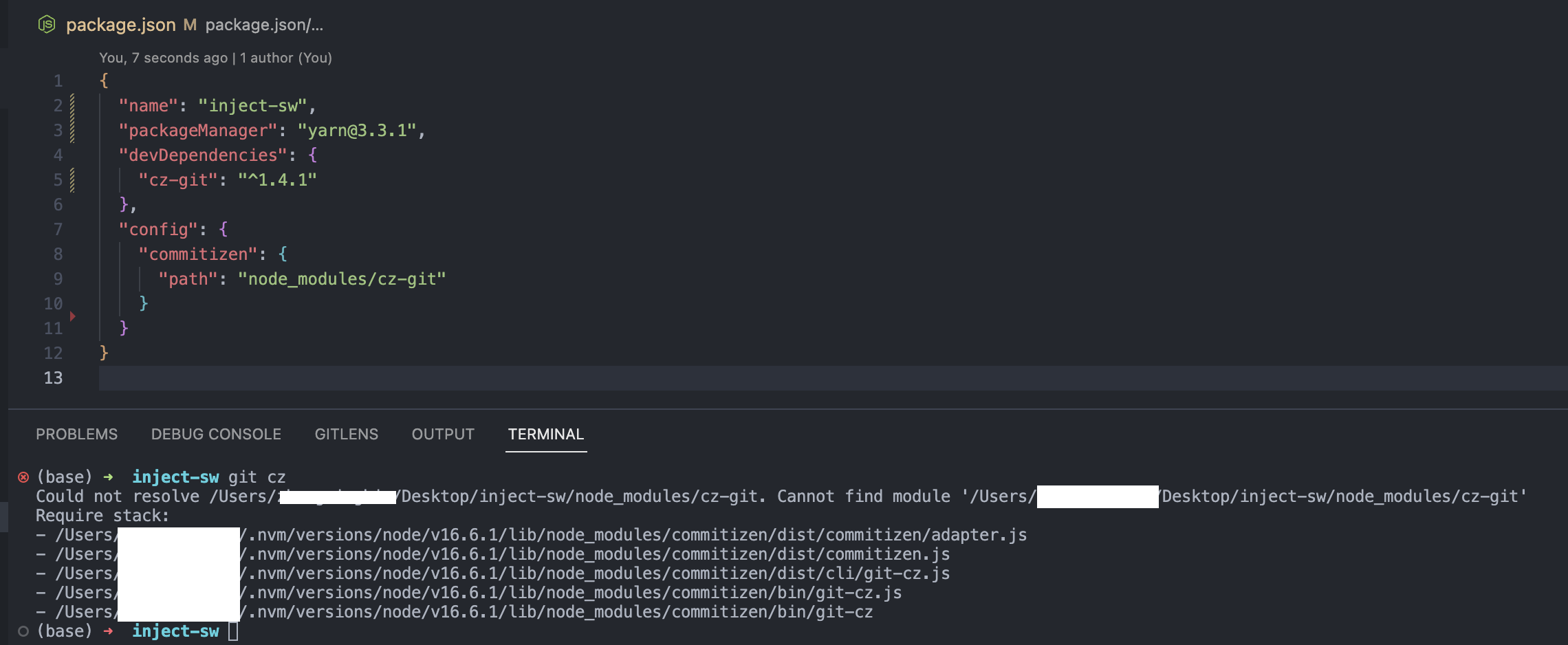
Task: Click the red marker in the gutter at line 11
Action: click(x=73, y=316)
